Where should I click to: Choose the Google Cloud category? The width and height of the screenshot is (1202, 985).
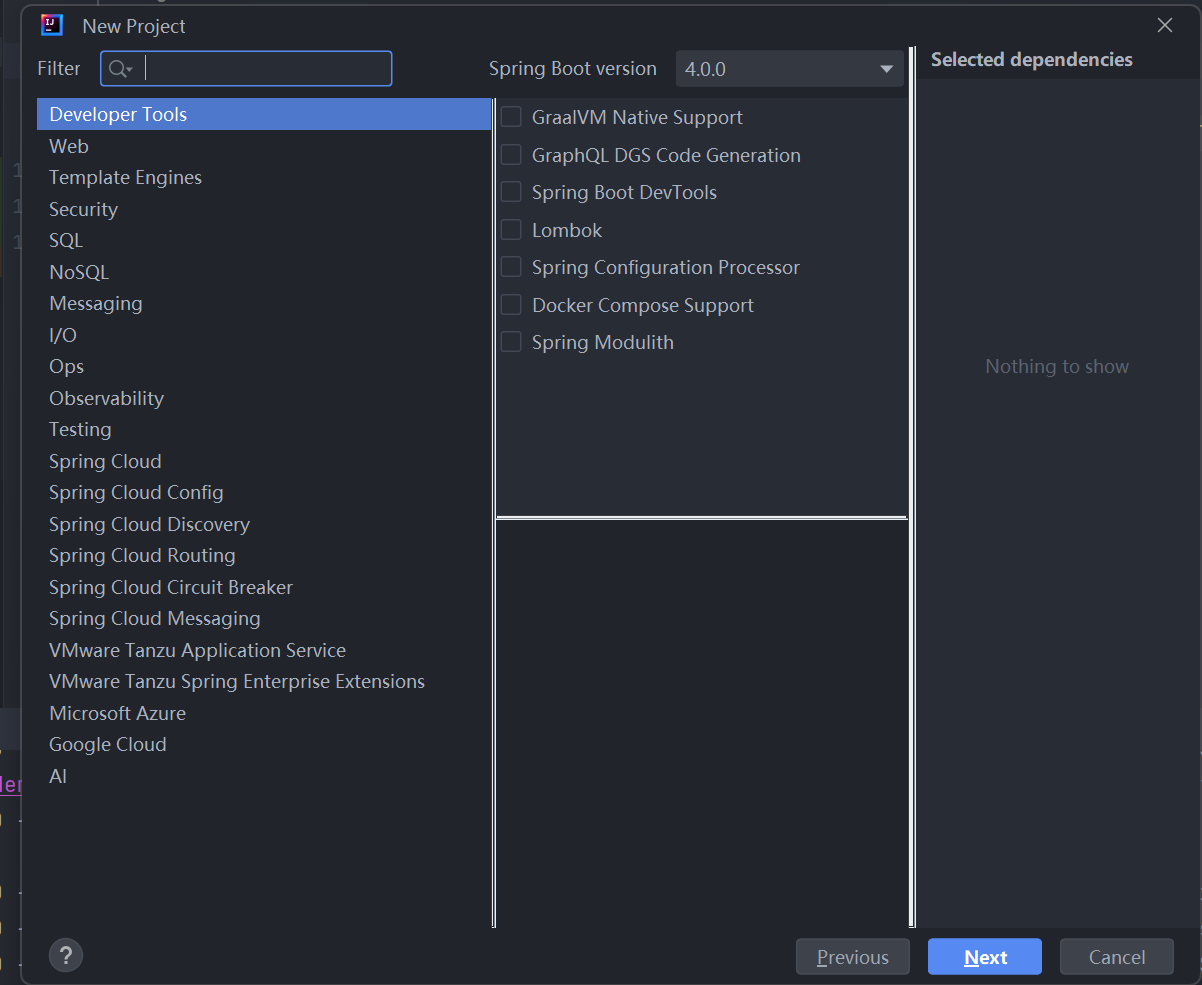[x=264, y=744]
